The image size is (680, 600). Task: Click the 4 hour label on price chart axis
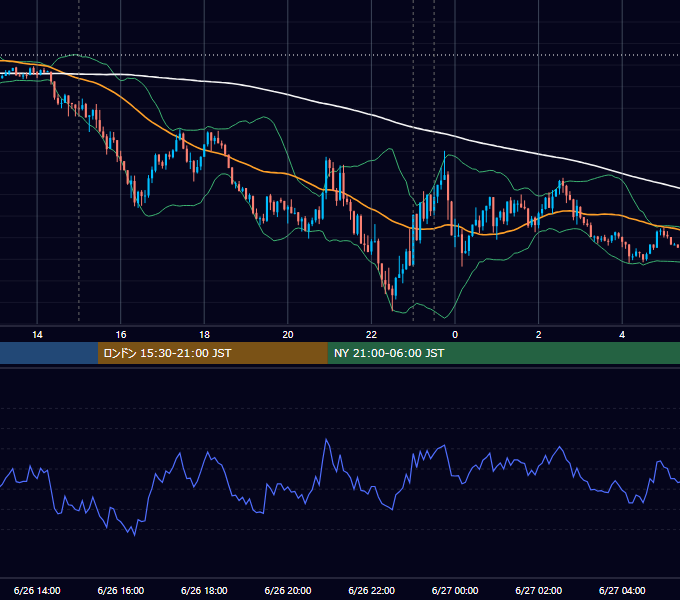coord(622,335)
